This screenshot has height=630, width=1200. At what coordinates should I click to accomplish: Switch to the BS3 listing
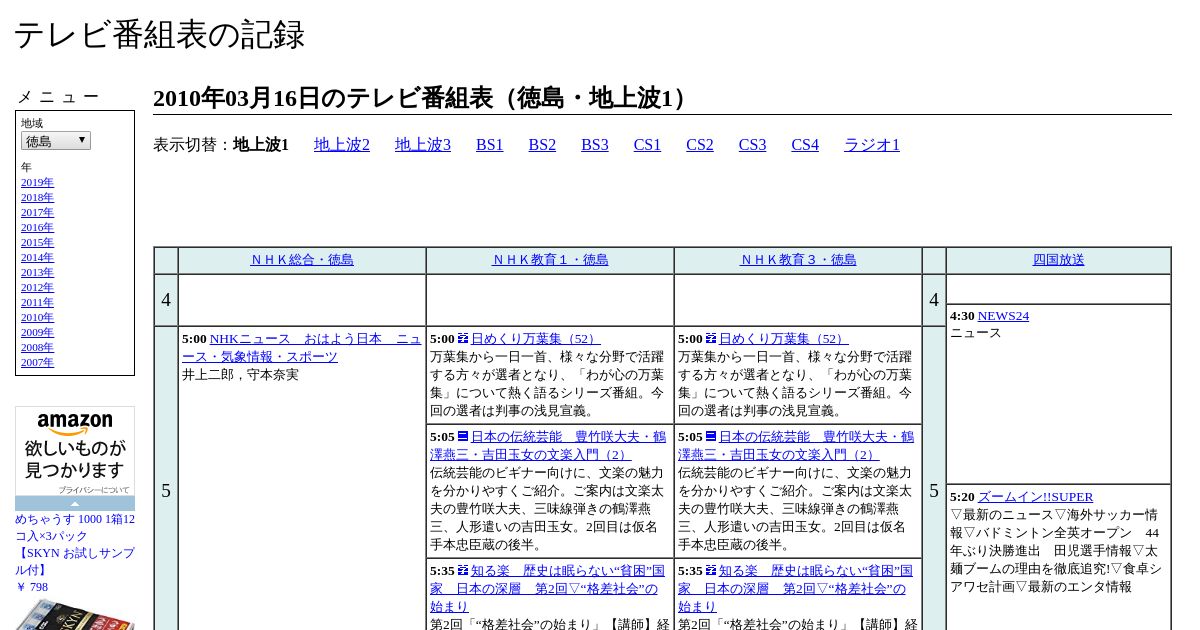pyautogui.click(x=595, y=145)
